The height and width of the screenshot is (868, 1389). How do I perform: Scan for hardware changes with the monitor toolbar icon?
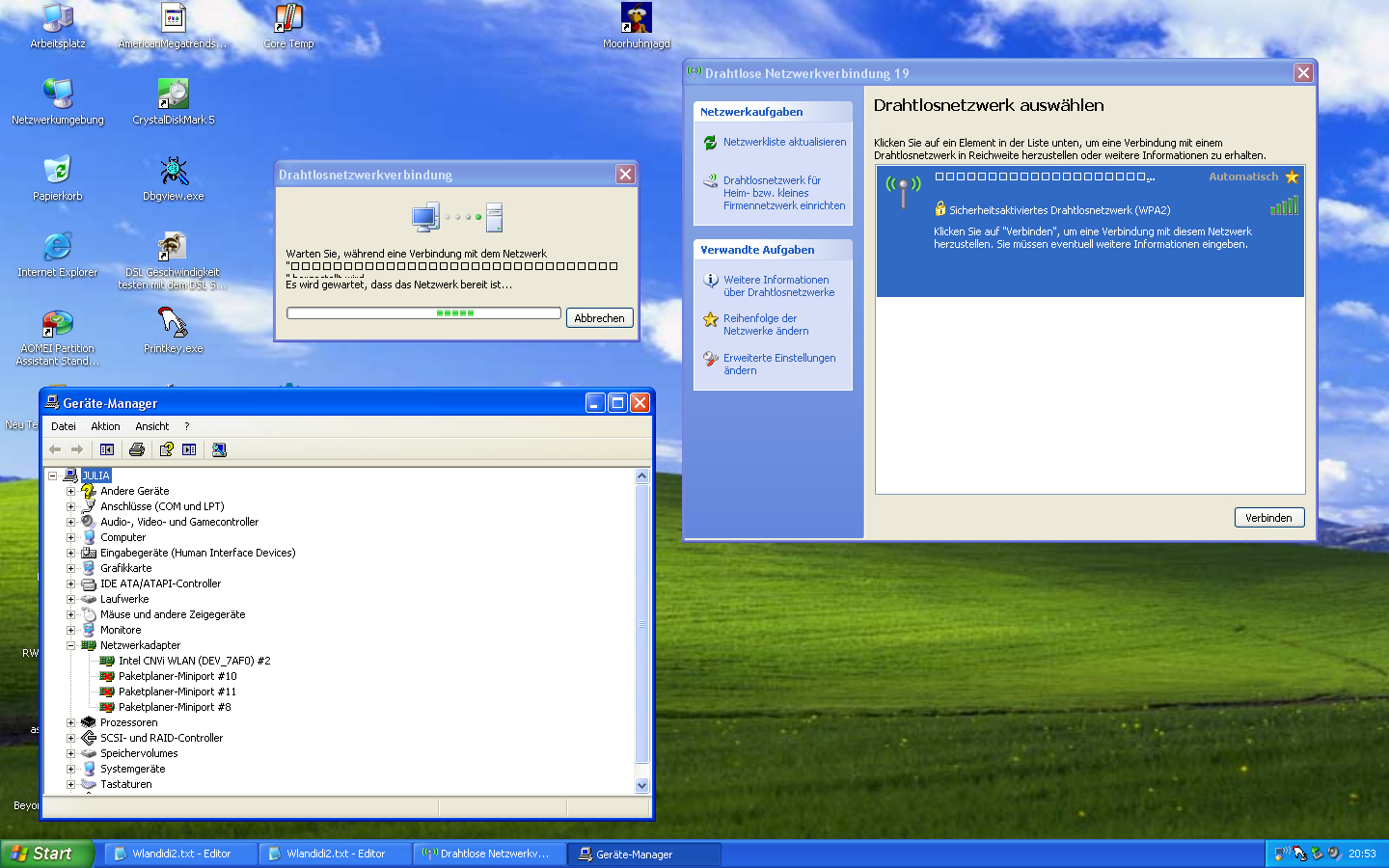pos(219,449)
